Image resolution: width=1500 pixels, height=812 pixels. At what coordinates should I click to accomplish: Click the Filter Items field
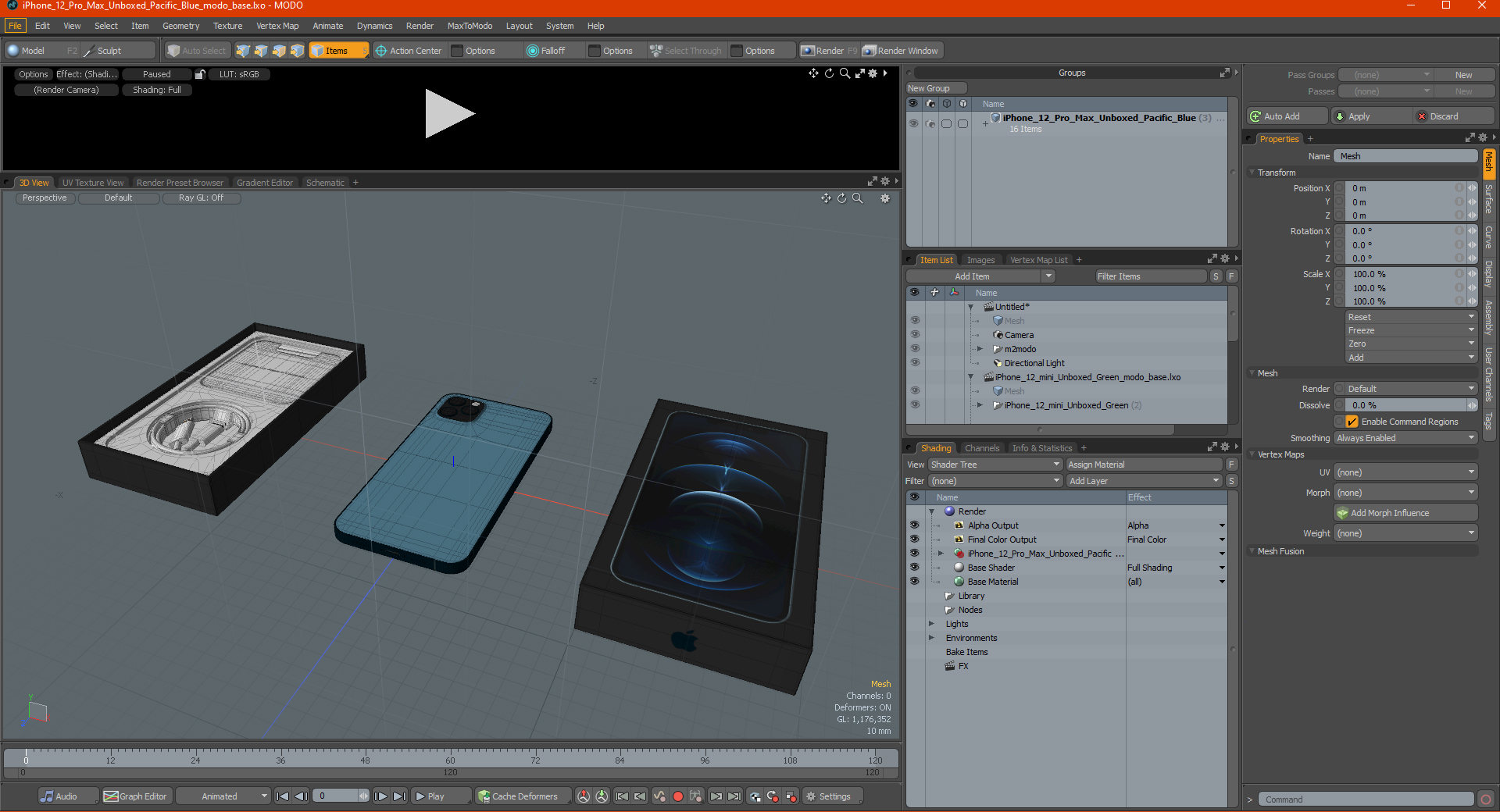click(1152, 276)
